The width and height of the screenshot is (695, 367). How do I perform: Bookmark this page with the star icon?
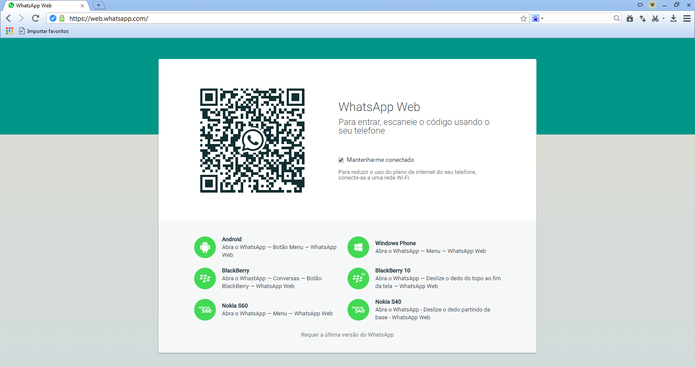coord(523,19)
